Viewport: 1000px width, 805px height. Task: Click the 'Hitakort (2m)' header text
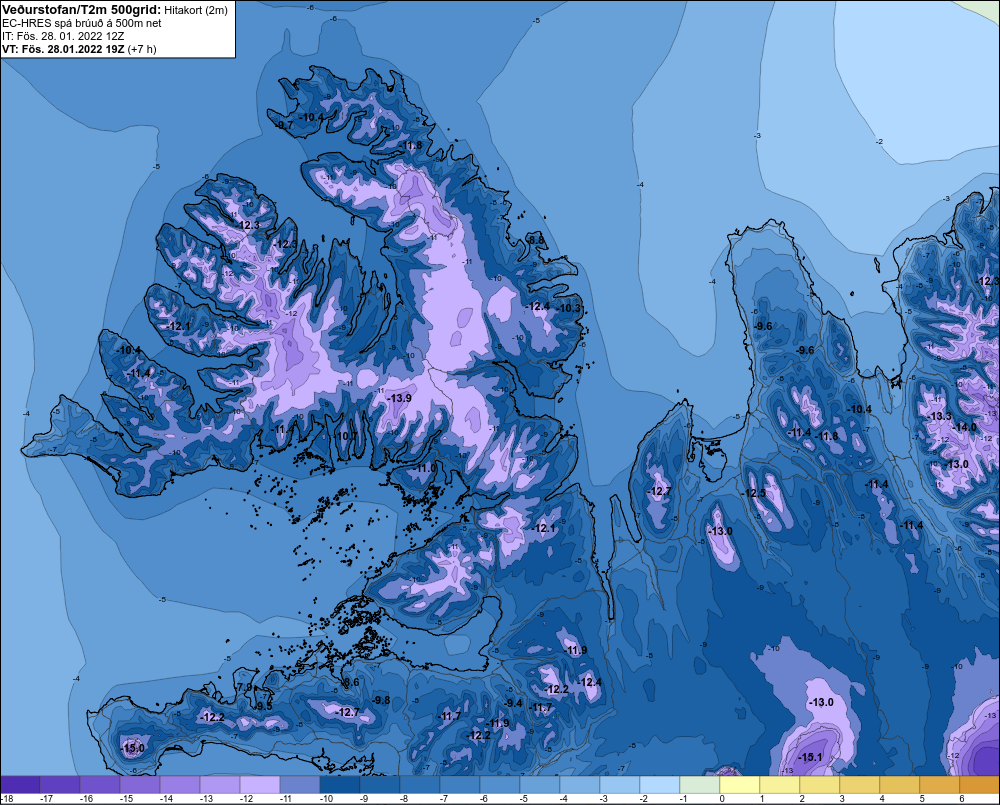click(x=196, y=10)
